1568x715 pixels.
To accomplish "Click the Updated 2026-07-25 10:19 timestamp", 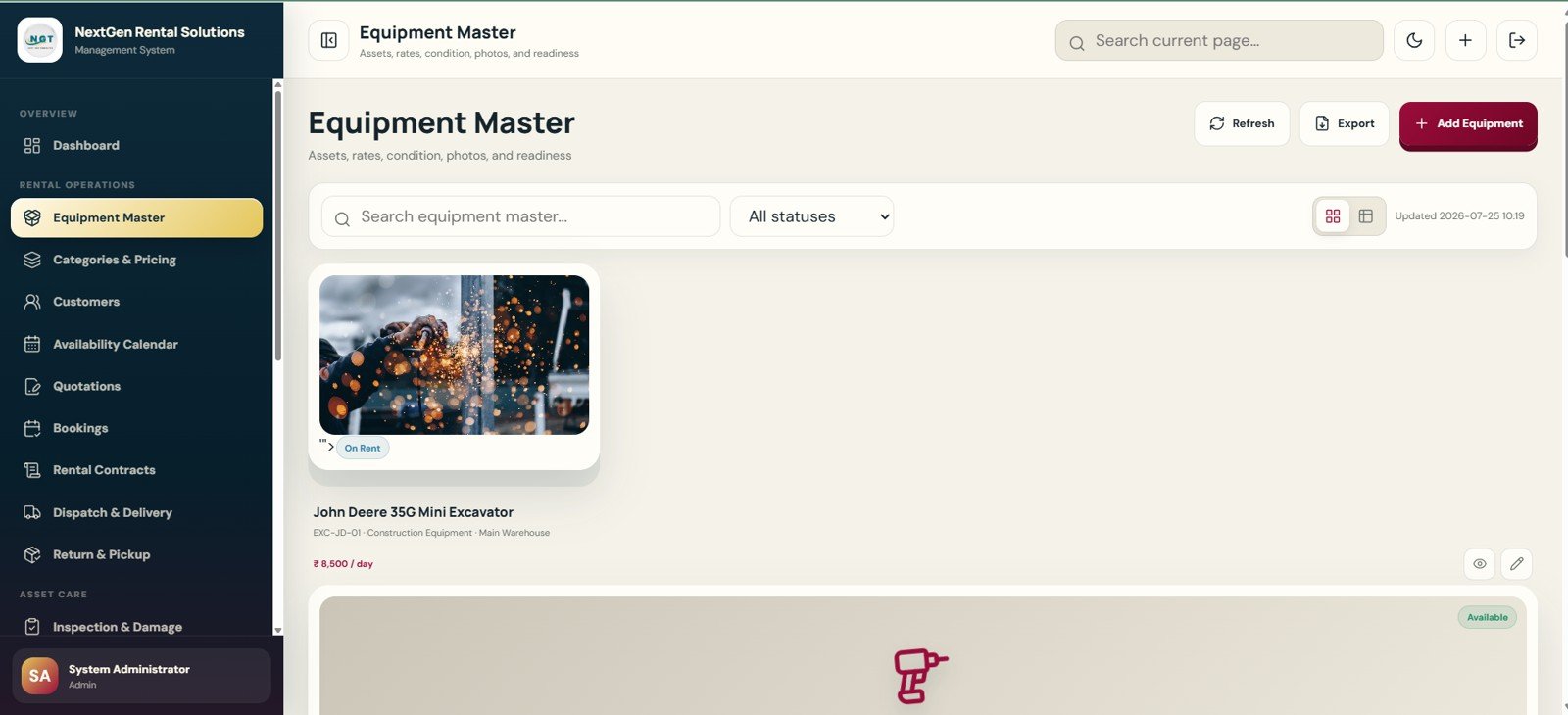I will click(x=1459, y=216).
